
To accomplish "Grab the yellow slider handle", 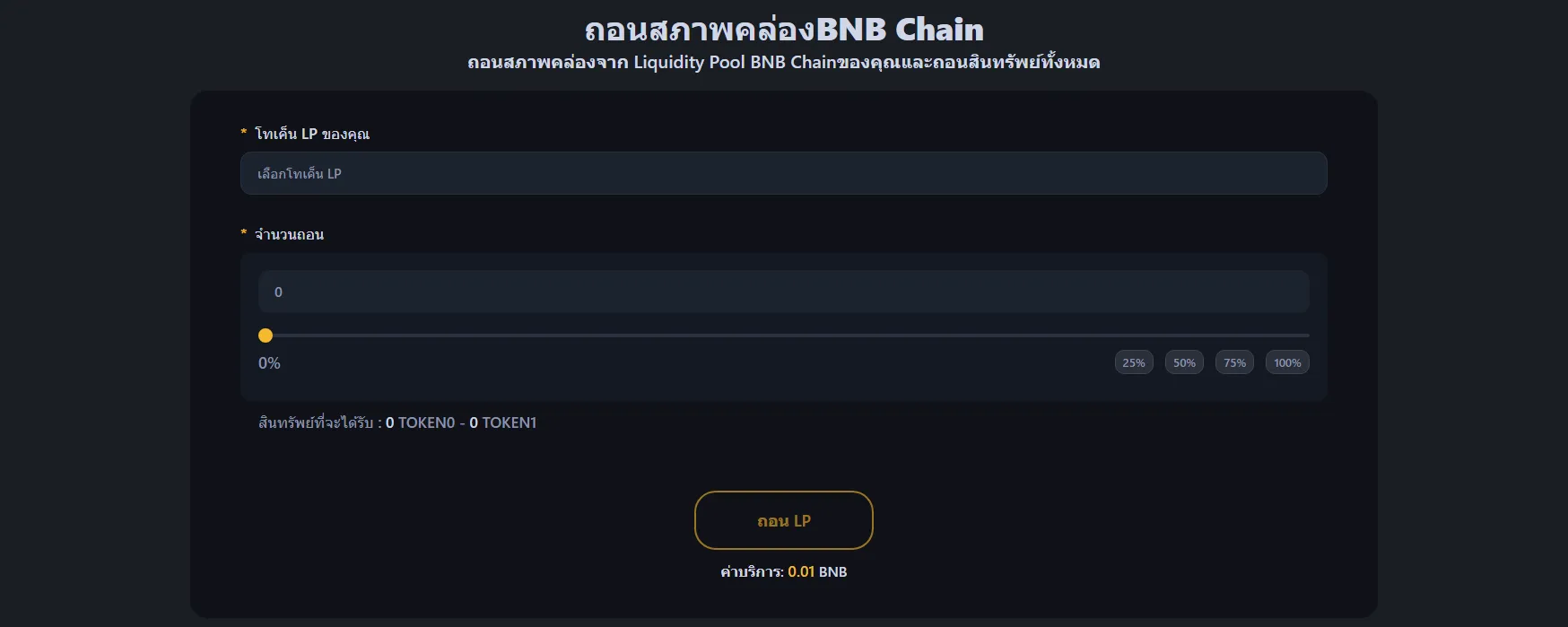I will [x=266, y=335].
